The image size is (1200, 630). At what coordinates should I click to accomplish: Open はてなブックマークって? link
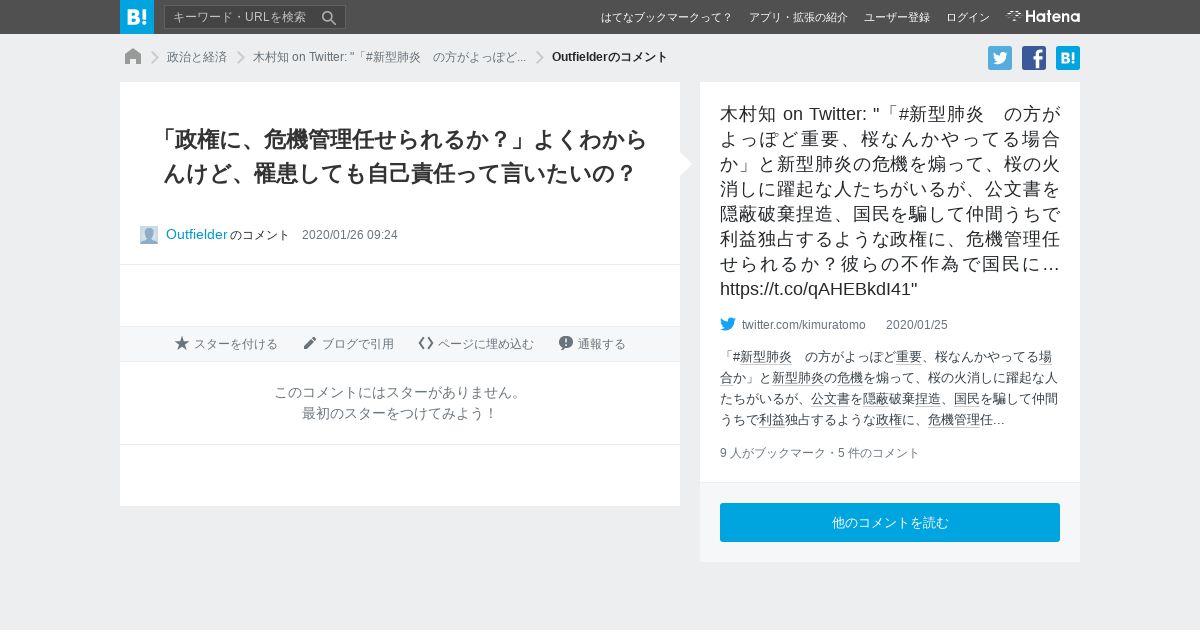(x=667, y=18)
